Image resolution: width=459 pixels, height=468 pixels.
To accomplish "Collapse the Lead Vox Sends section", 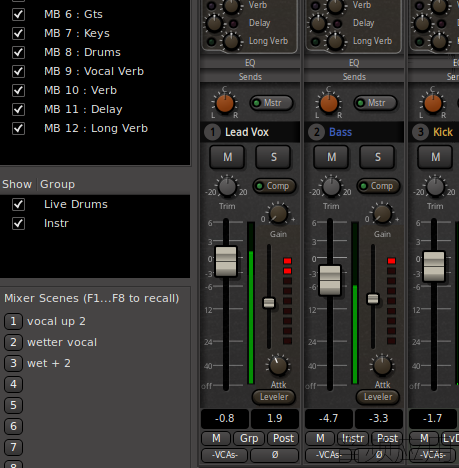I will click(250, 77).
